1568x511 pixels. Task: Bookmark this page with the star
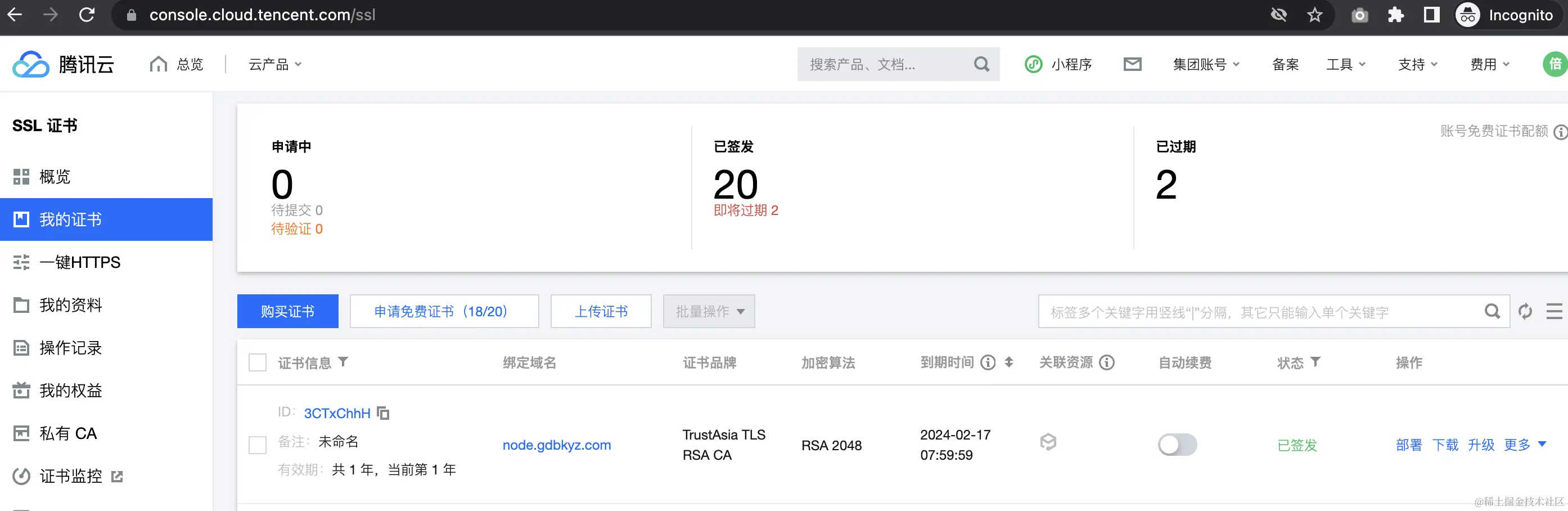tap(1315, 15)
